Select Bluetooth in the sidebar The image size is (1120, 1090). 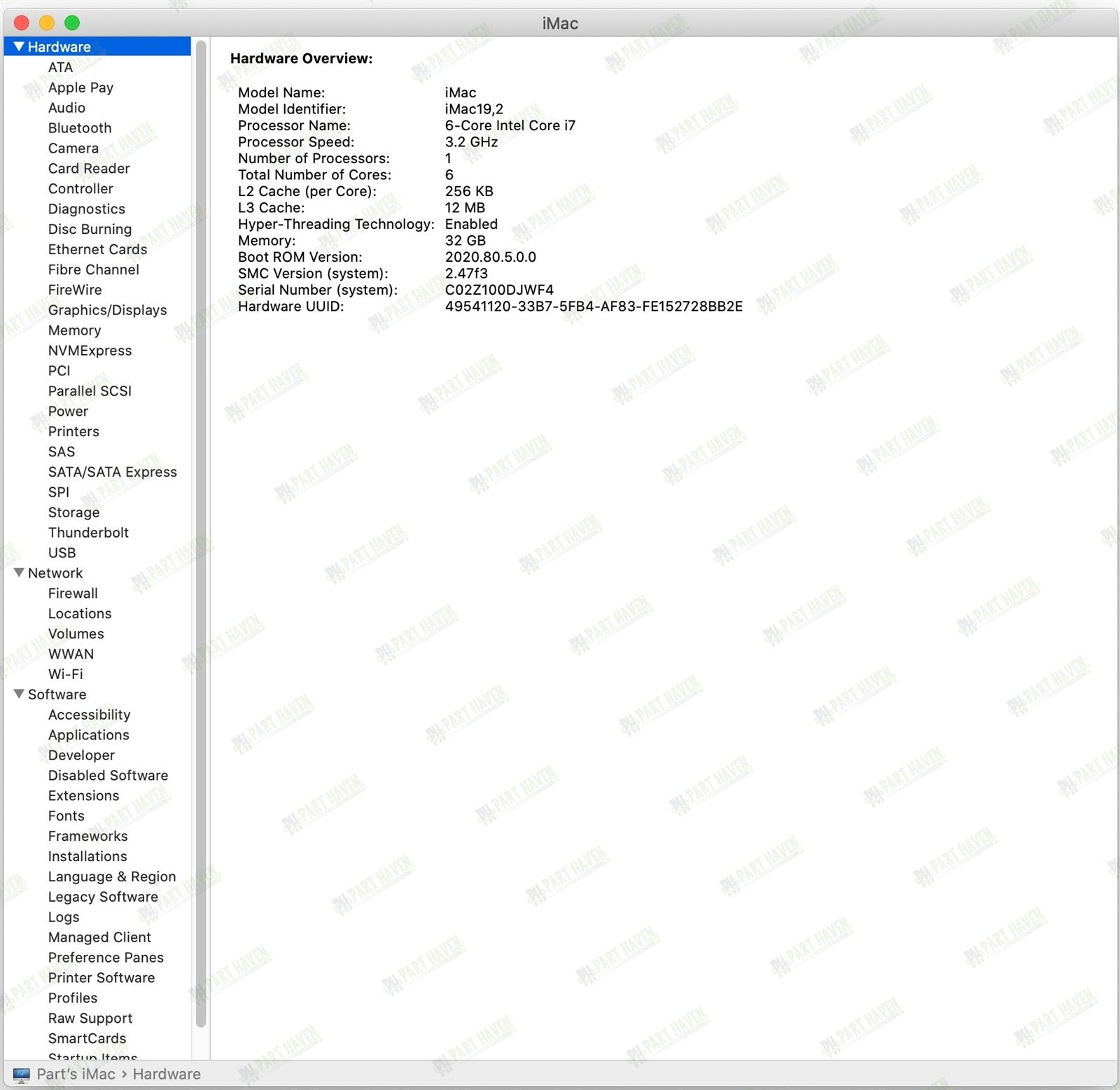(x=80, y=128)
